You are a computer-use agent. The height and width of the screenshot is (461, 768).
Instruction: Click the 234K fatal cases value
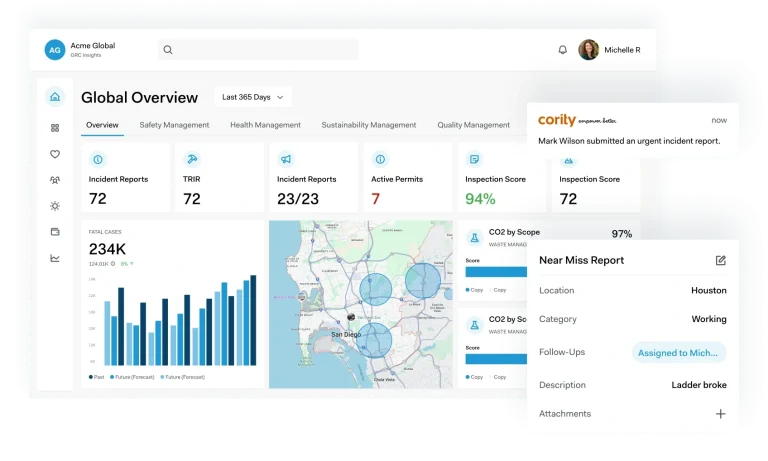[x=107, y=249]
